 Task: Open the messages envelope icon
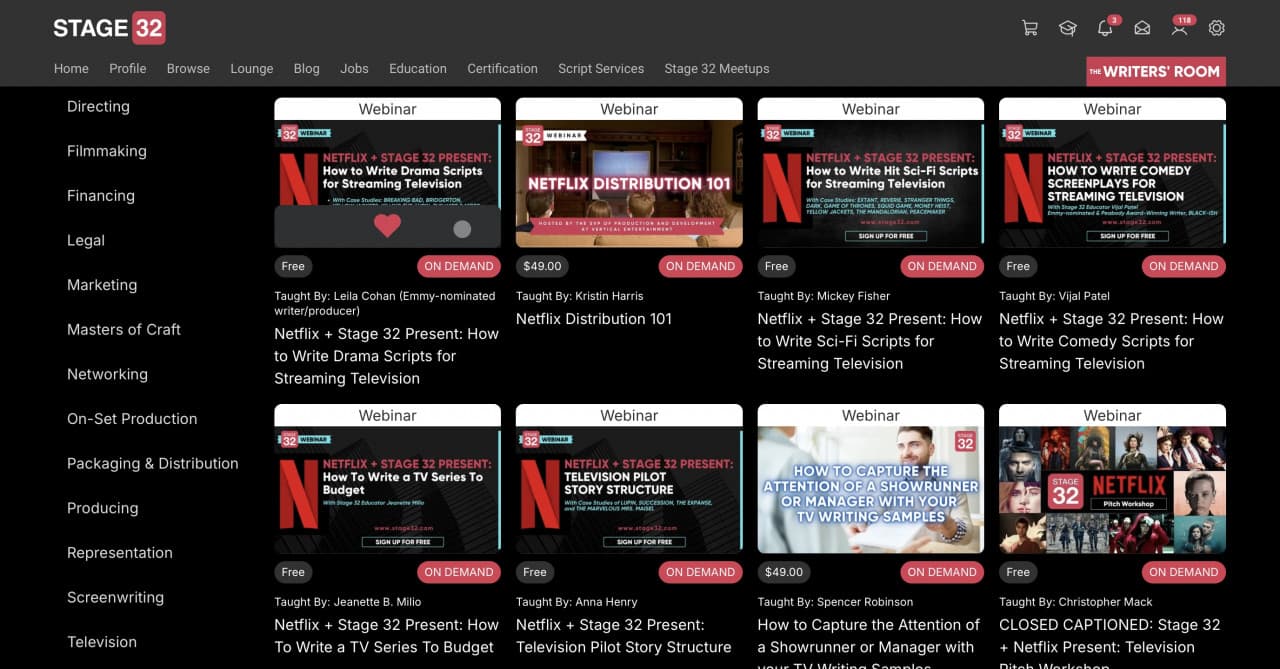pos(1142,28)
